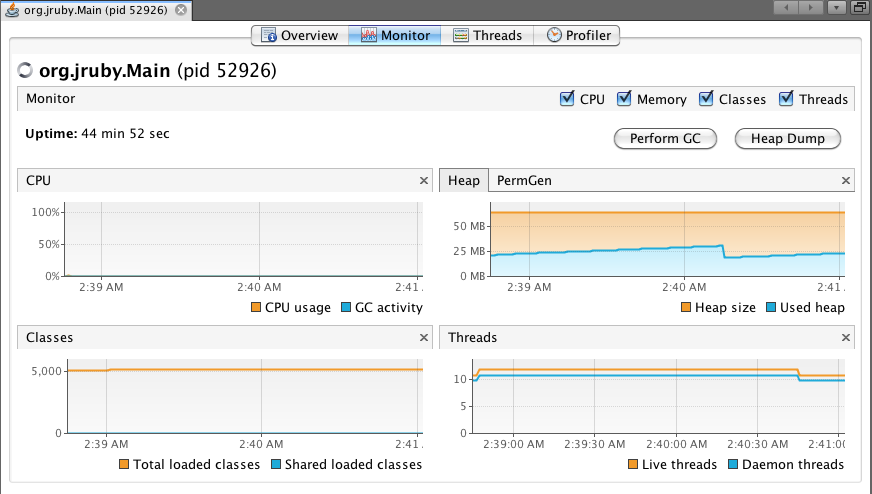Screen dimensions: 872x494
Task: Click the Perform GC button
Action: [x=665, y=139]
